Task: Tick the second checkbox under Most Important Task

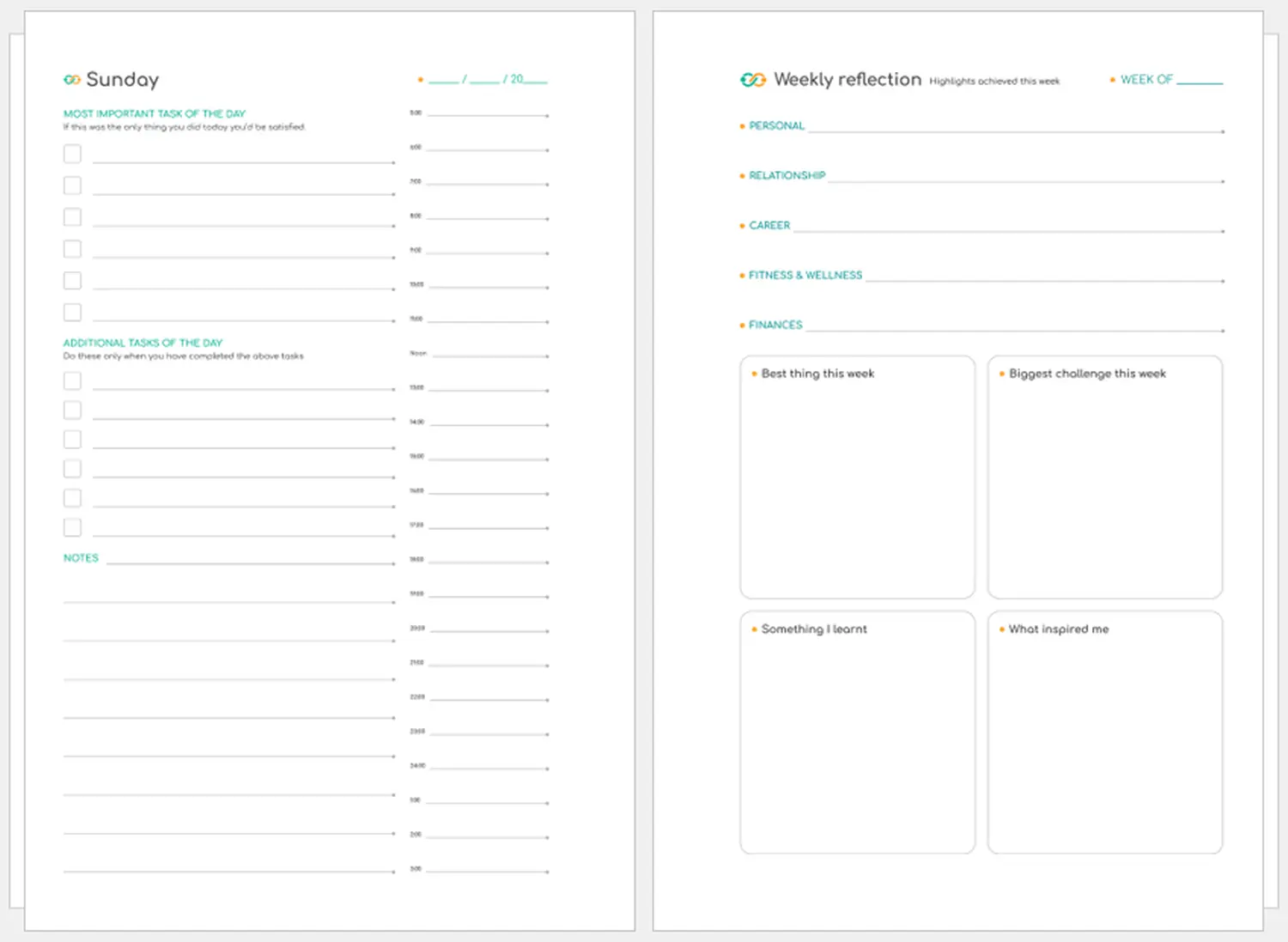Action: click(x=72, y=185)
